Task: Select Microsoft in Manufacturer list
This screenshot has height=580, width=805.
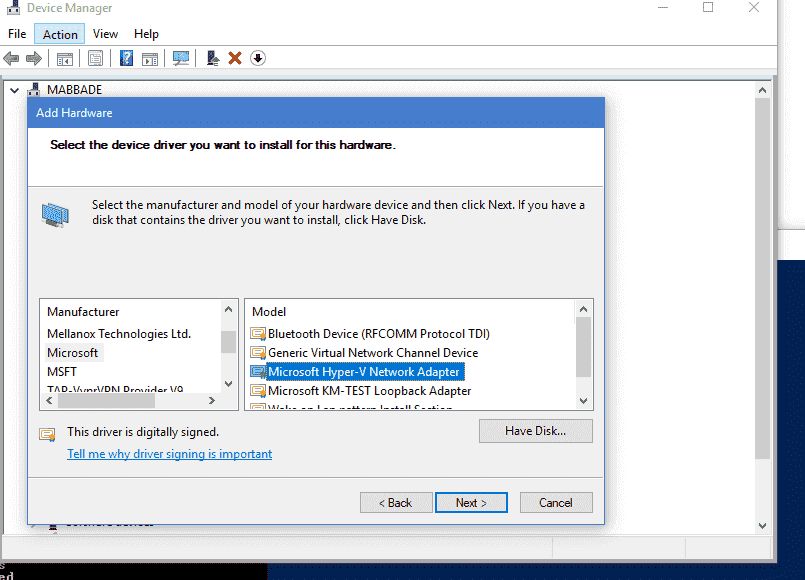Action: point(72,353)
